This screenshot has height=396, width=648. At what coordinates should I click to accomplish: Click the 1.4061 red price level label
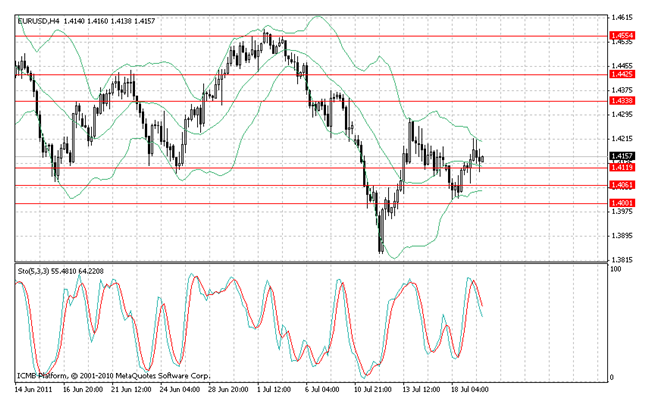pos(622,185)
